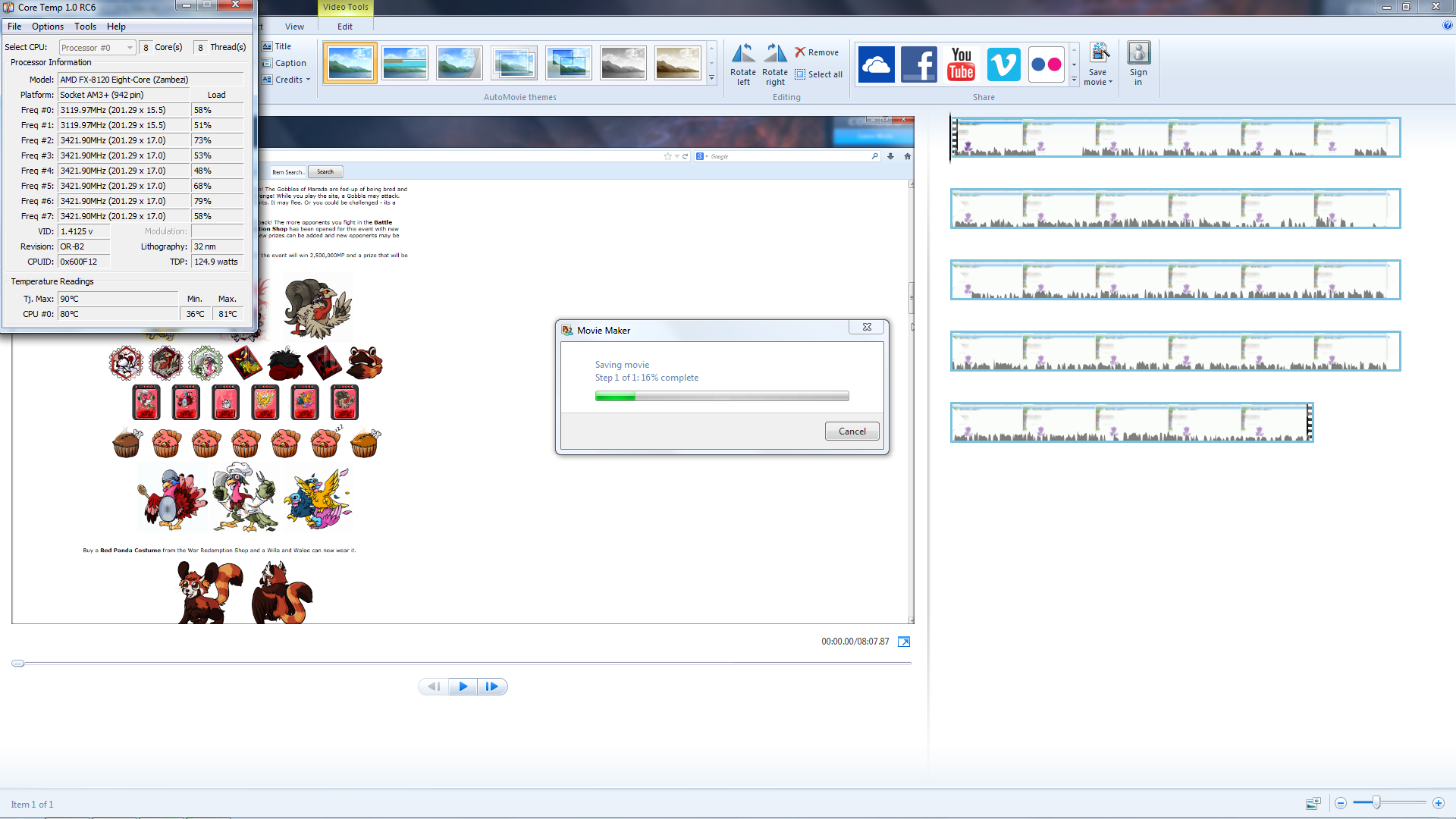
Task: Click Search button in preview webpage
Action: 325,172
